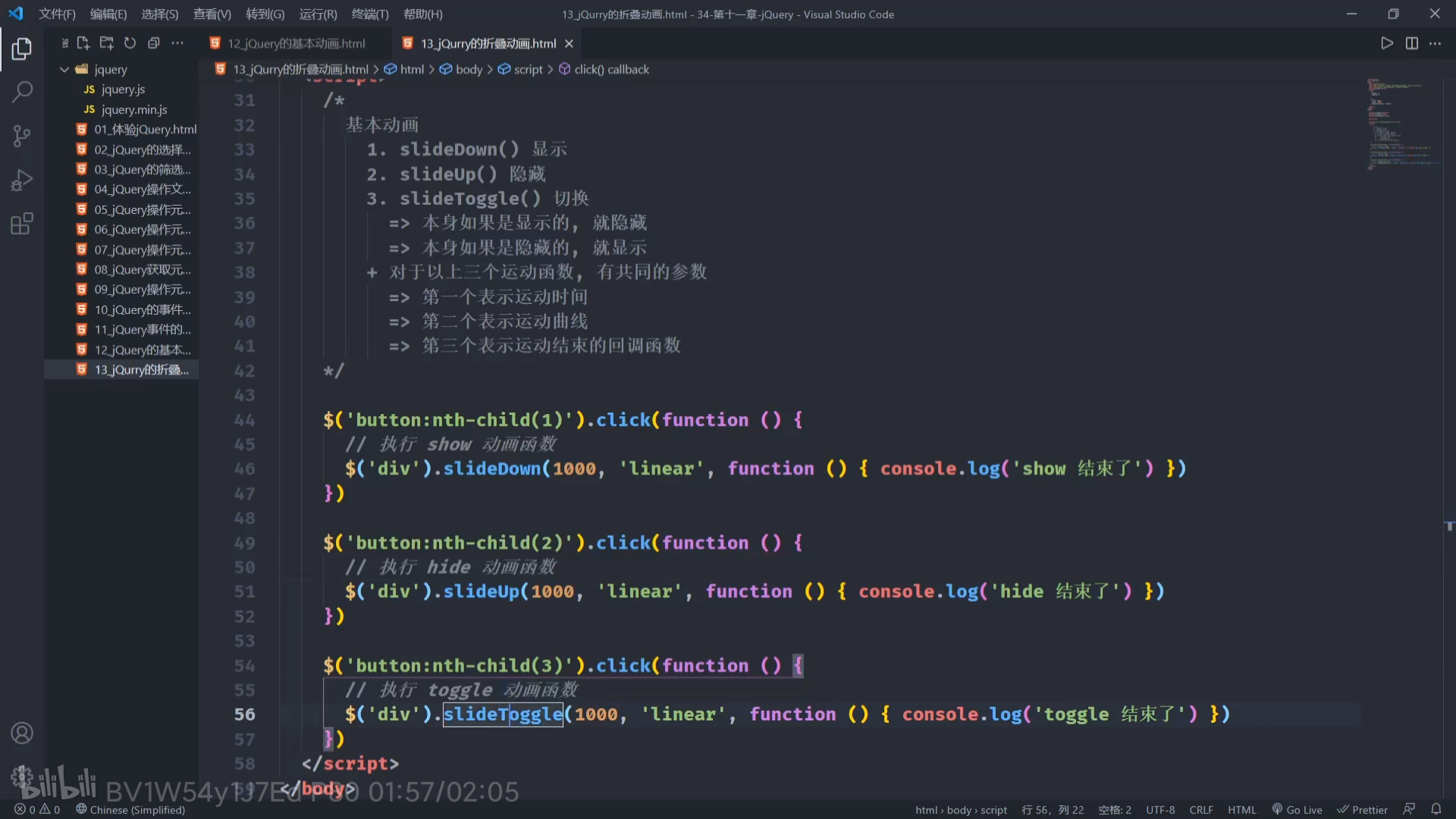
Task: Open the Source Control view
Action: pyautogui.click(x=22, y=136)
